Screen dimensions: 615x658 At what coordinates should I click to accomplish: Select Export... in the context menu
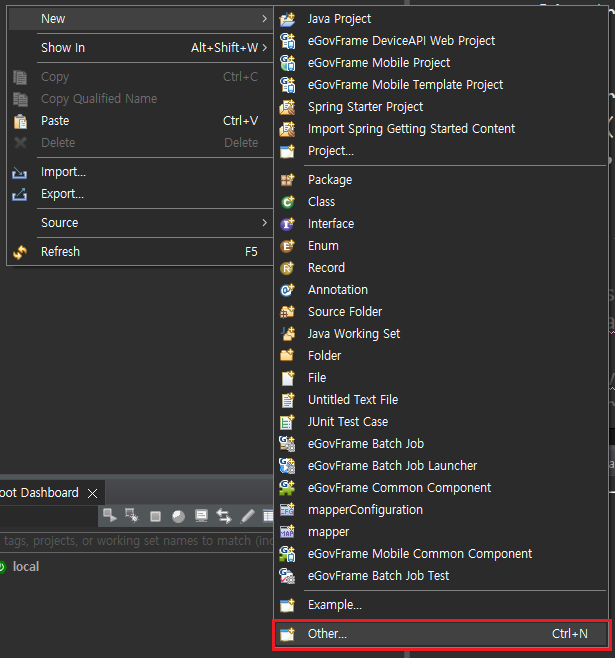(x=141, y=194)
